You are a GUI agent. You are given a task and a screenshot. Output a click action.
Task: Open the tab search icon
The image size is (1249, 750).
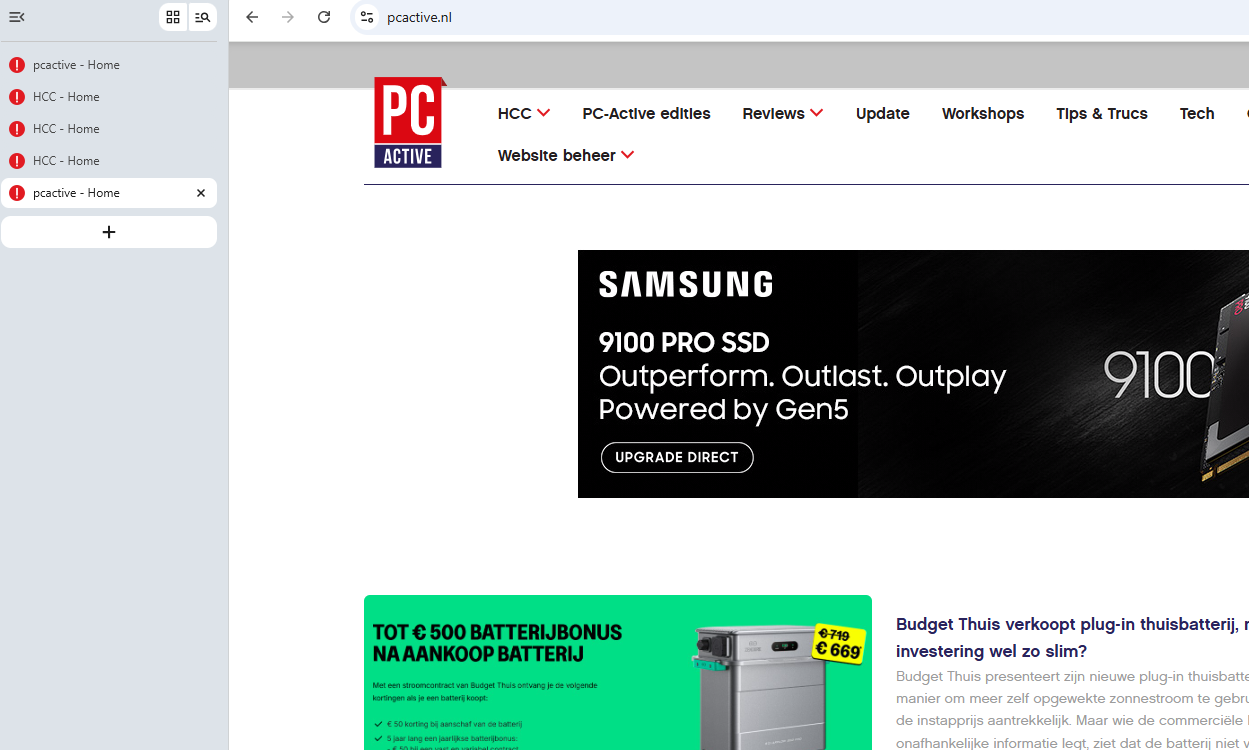click(202, 17)
